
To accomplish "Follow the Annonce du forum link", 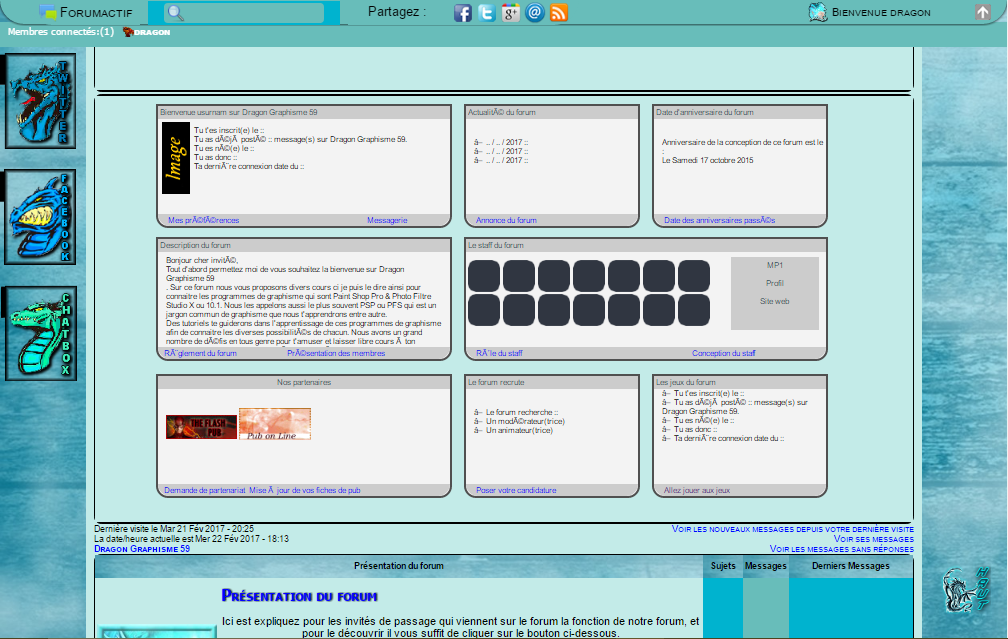I will [x=506, y=220].
